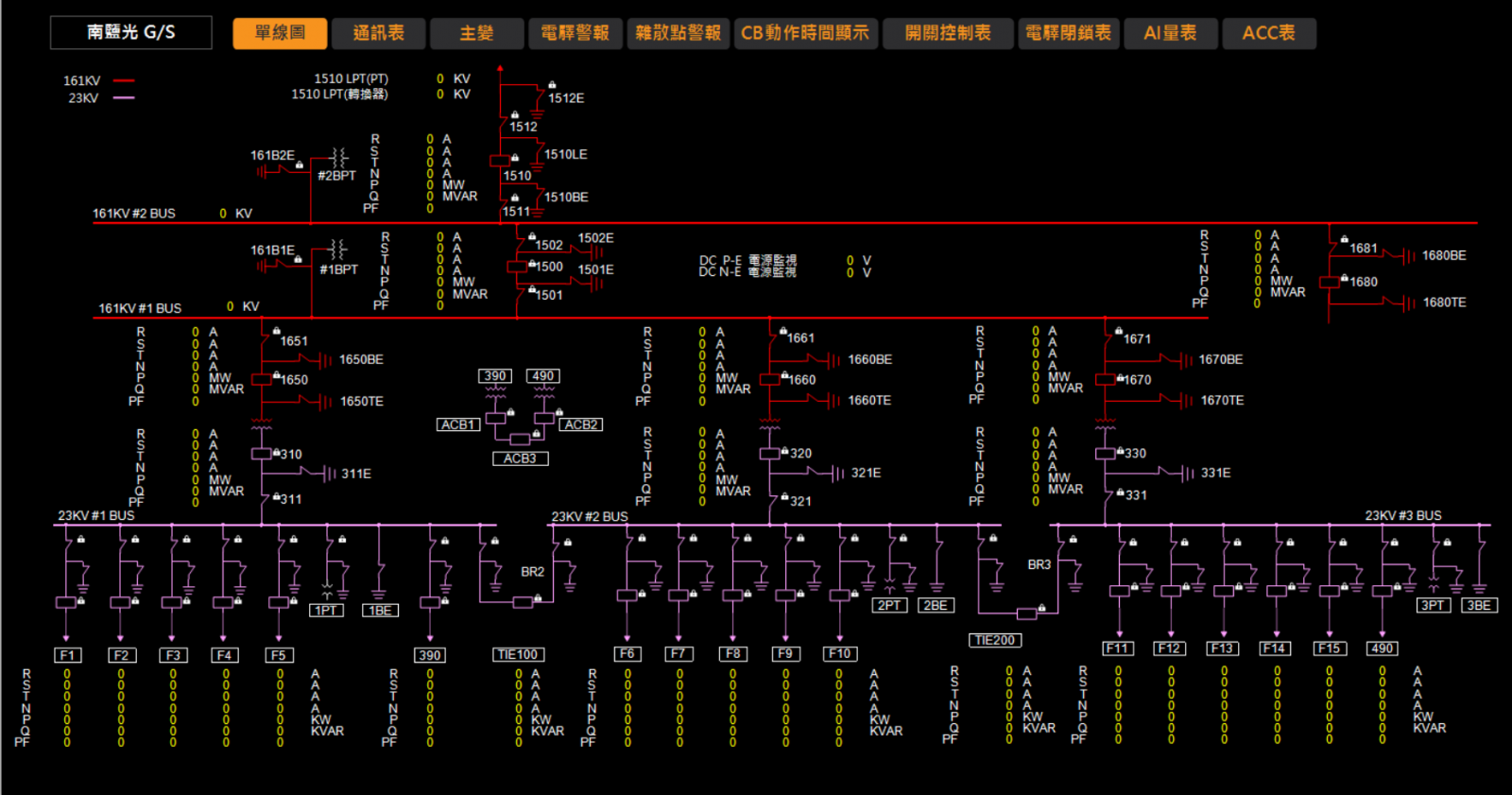This screenshot has height=795, width=1512.
Task: Click the 南鹽光 G/S station title box
Action: pos(131,32)
